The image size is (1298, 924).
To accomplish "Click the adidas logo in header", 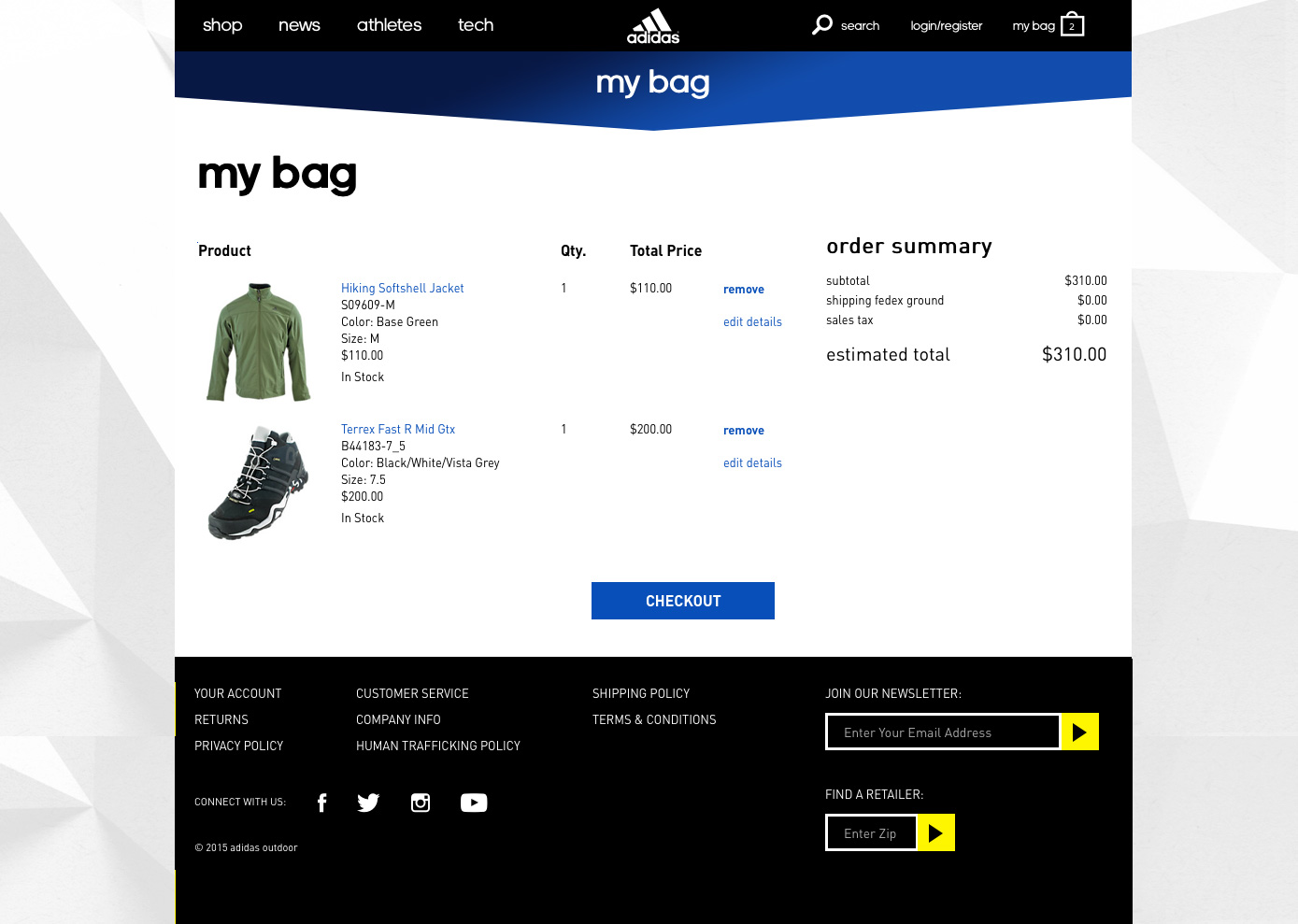I will [x=652, y=26].
